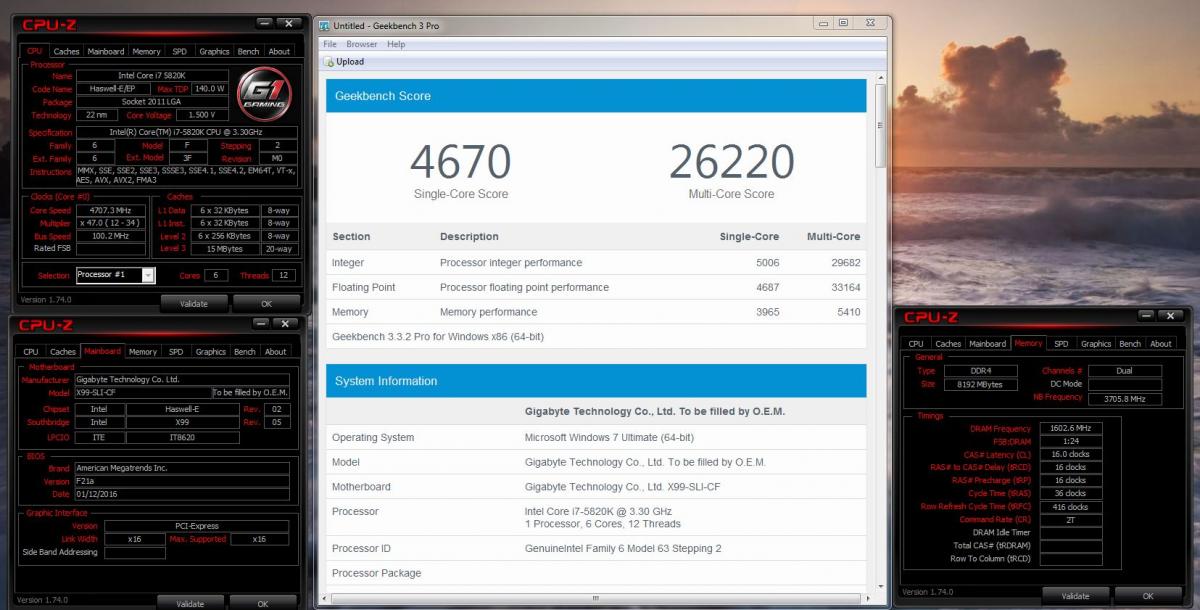Switch to Caches tab in CPU-Z CPU window
The image size is (1200, 610).
click(x=67, y=51)
